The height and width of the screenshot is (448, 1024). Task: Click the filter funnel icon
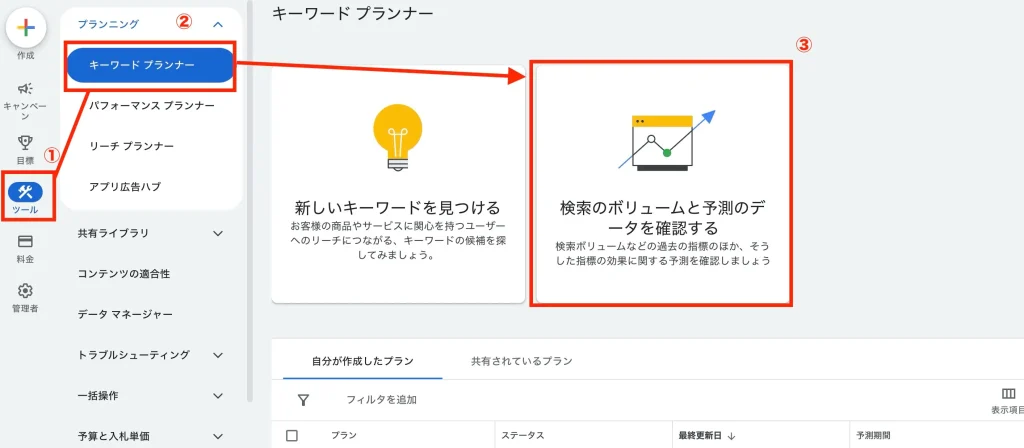(303, 400)
